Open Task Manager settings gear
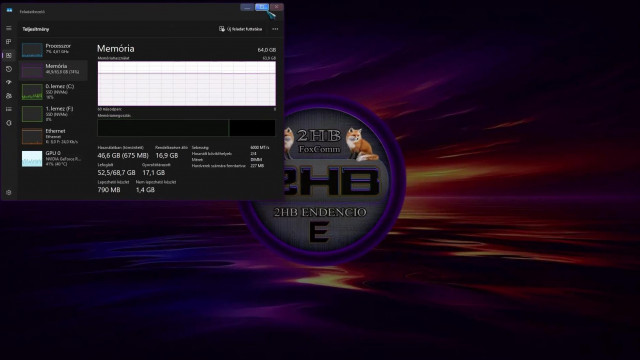This screenshot has width=640, height=360. point(9,192)
